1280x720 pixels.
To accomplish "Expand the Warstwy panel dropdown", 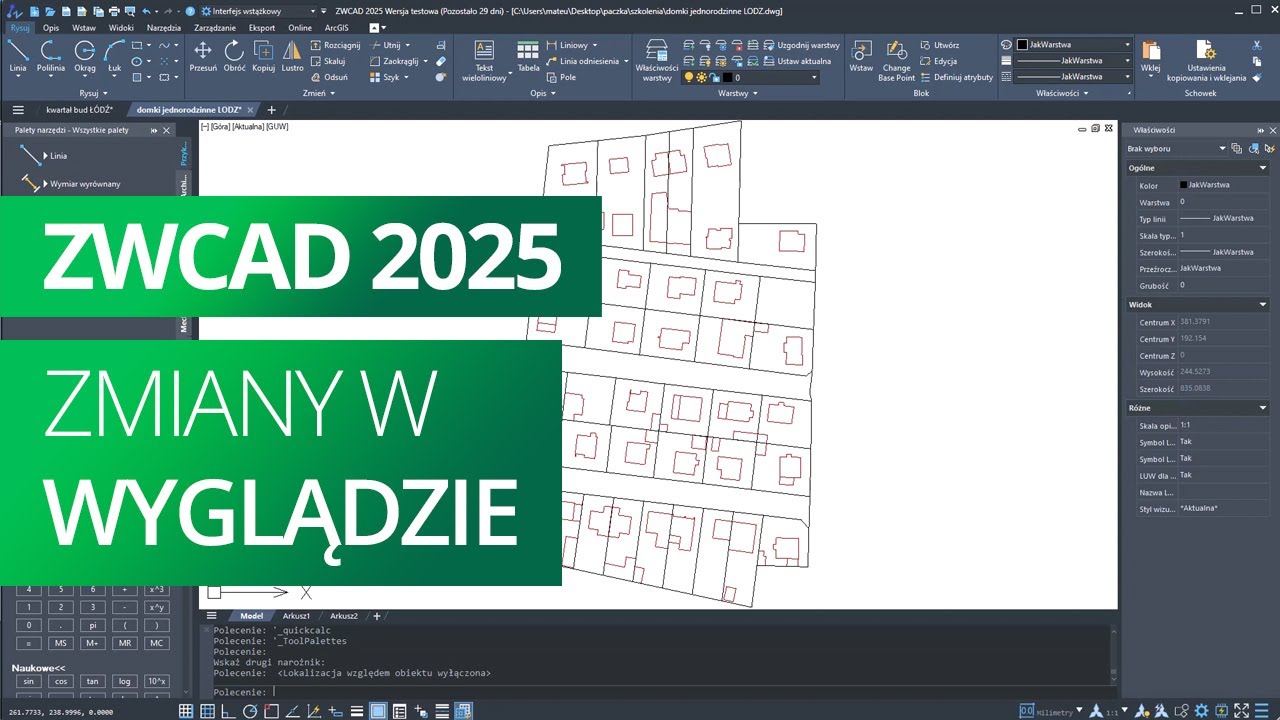I will coord(738,93).
